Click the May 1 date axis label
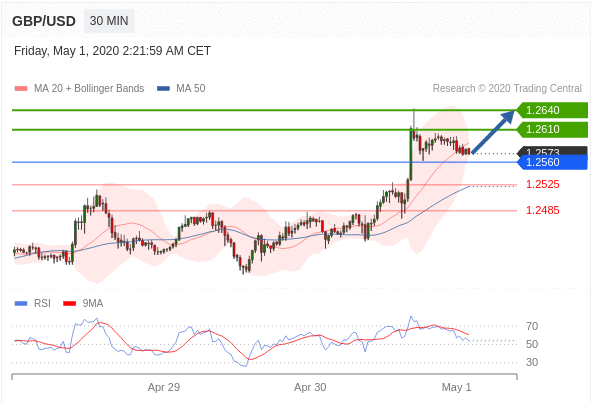 pos(457,387)
